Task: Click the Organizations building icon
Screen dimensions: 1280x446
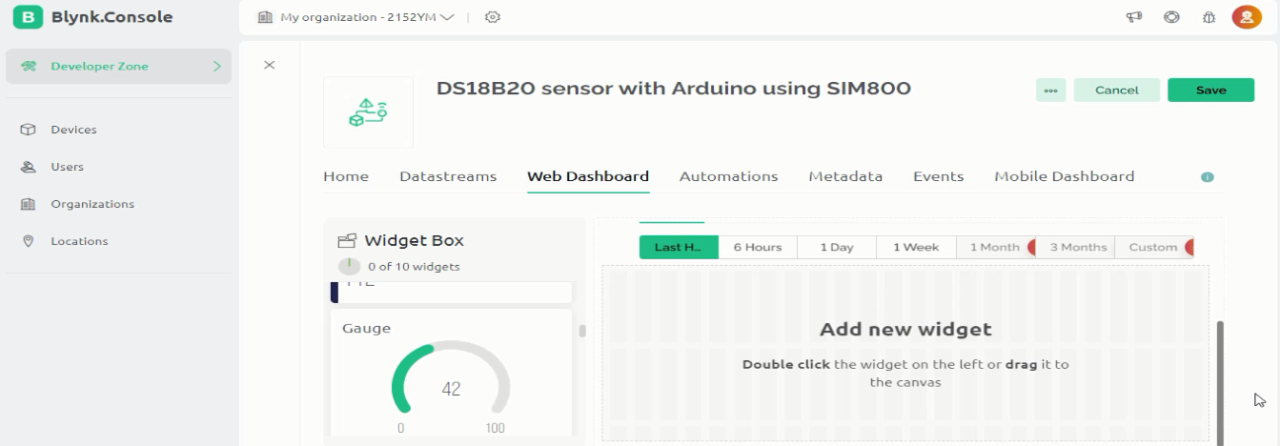Action: 29,204
